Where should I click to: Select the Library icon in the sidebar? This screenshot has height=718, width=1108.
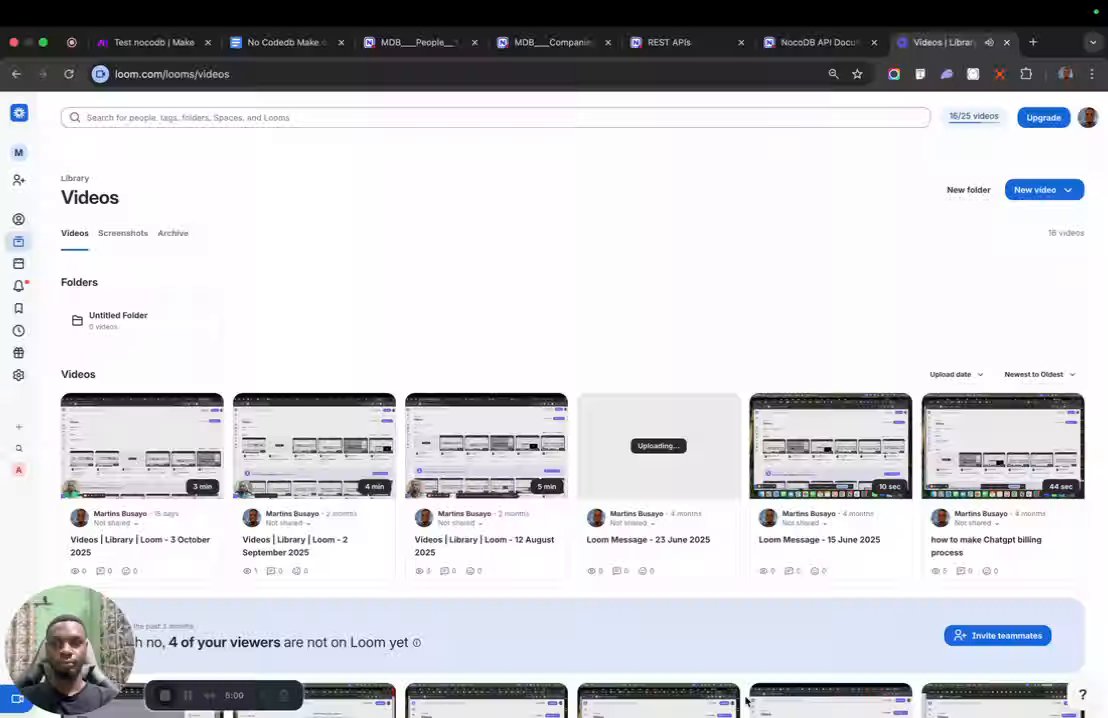click(x=19, y=242)
